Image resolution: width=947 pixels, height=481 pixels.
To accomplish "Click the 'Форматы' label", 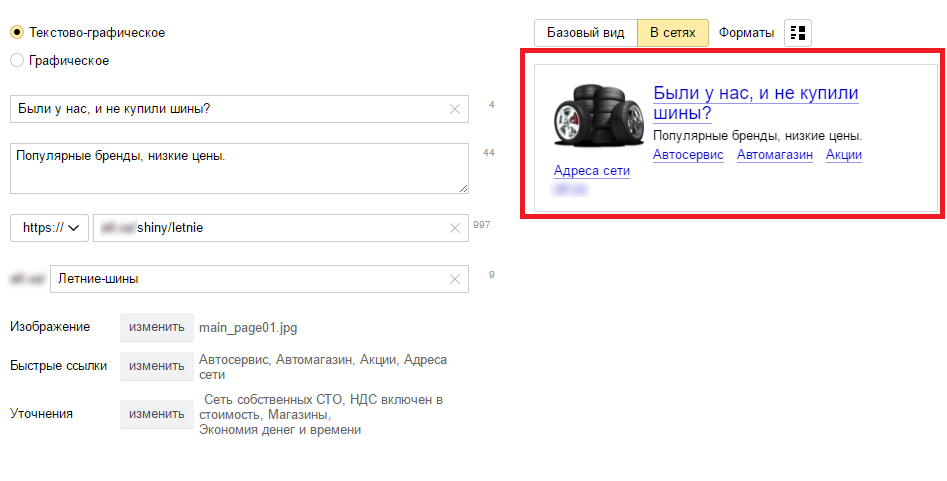I will pyautogui.click(x=746, y=33).
